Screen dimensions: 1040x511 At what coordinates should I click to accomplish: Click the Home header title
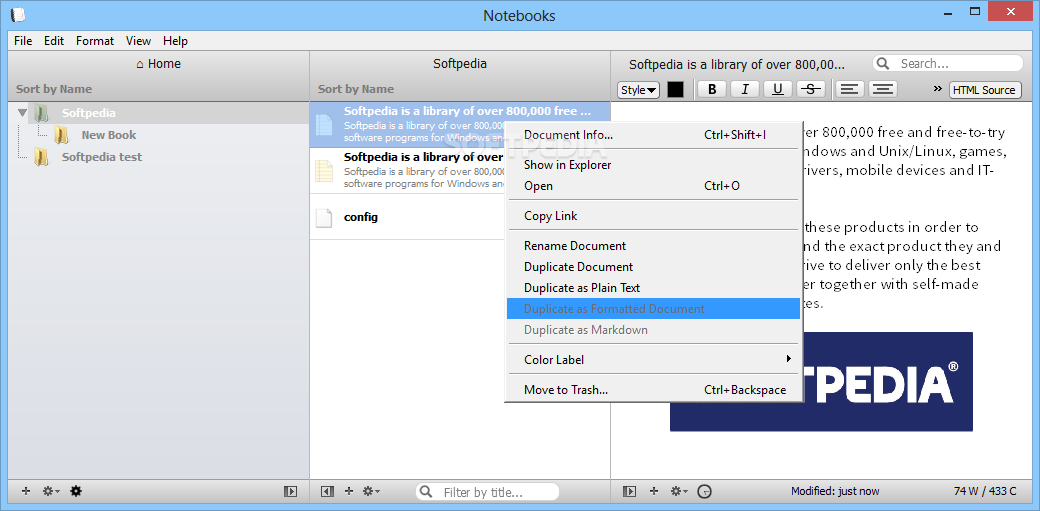click(159, 64)
